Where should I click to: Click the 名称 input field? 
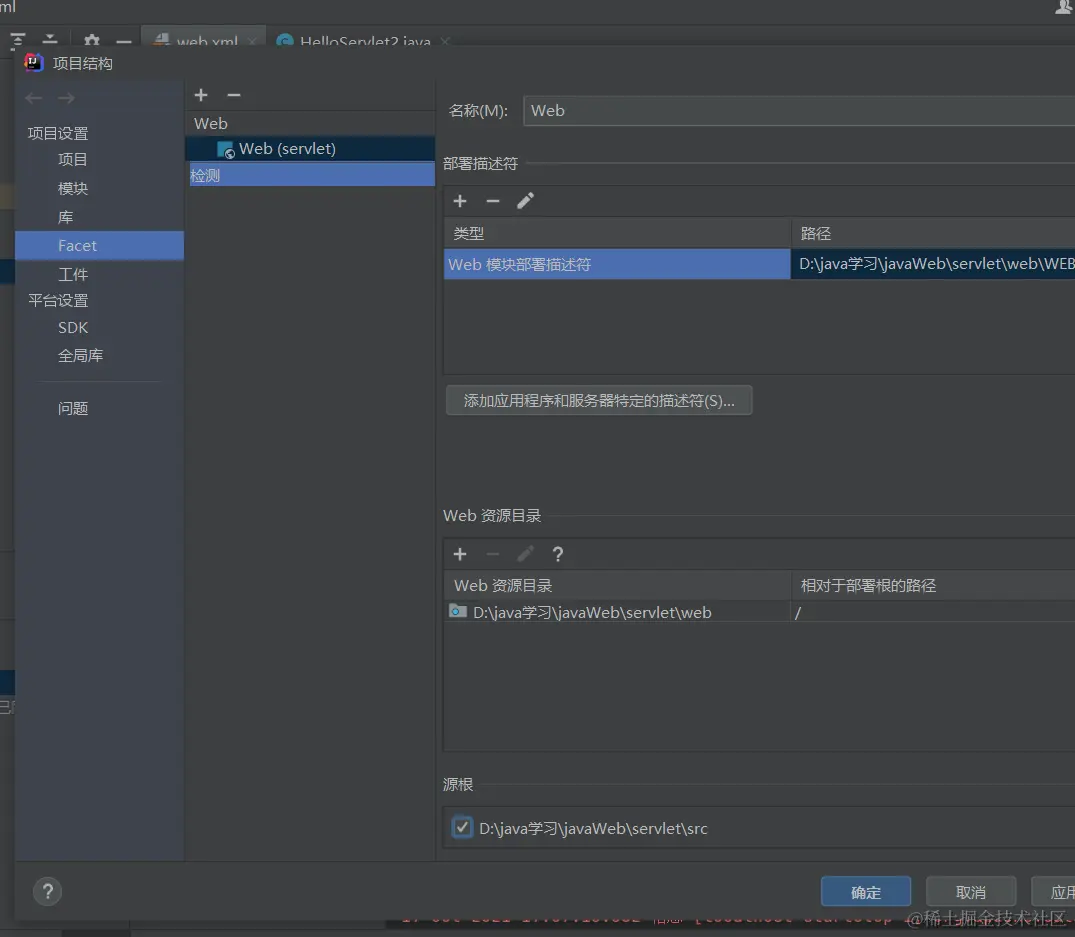coord(799,110)
